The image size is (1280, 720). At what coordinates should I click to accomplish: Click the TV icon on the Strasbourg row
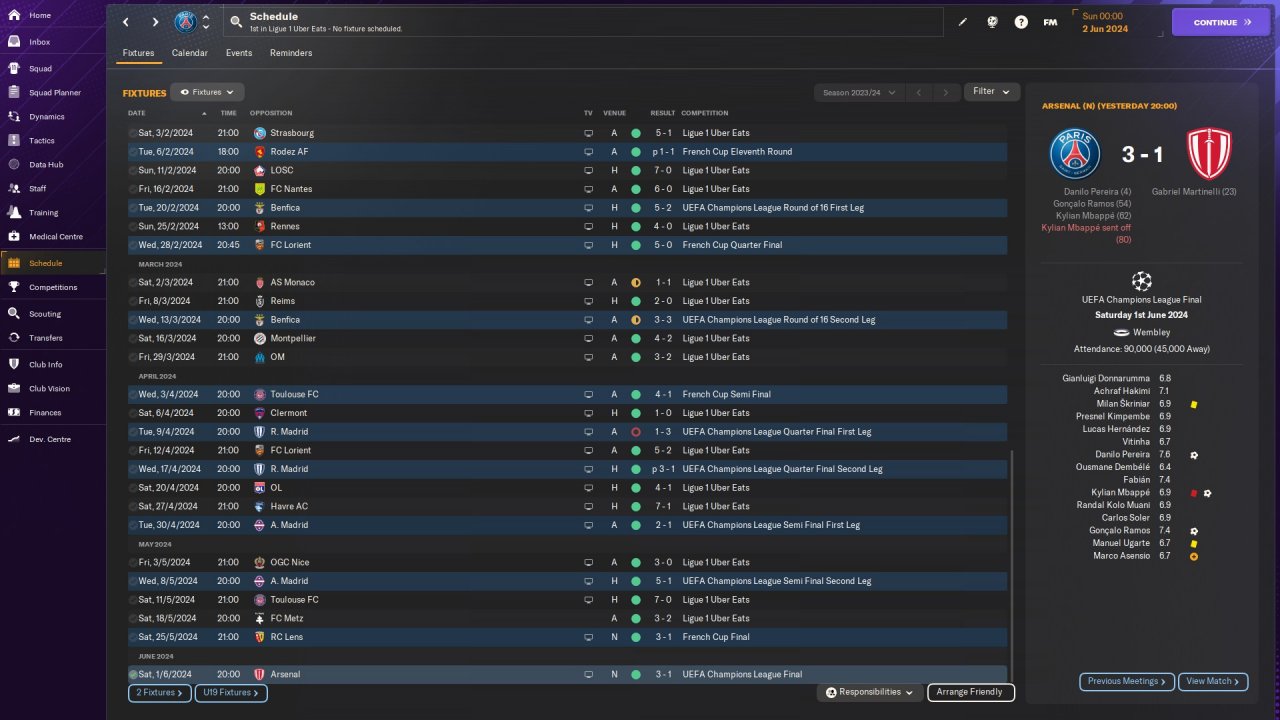[589, 133]
